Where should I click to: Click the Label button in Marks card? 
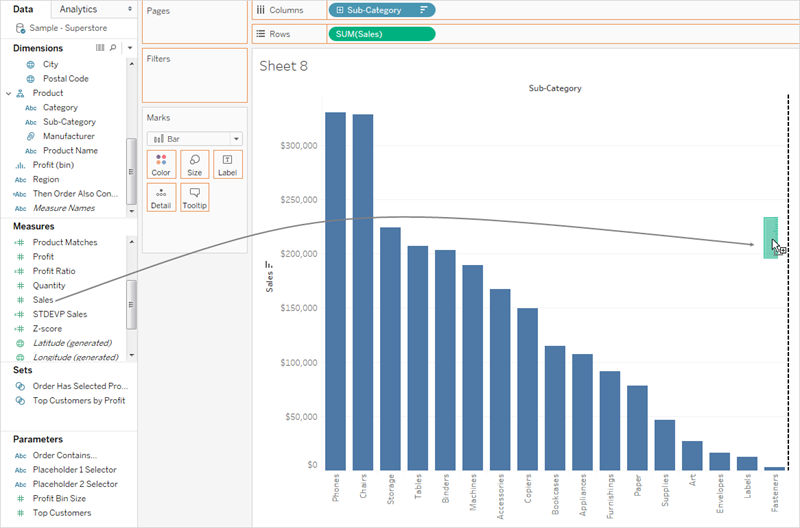pyautogui.click(x=228, y=164)
